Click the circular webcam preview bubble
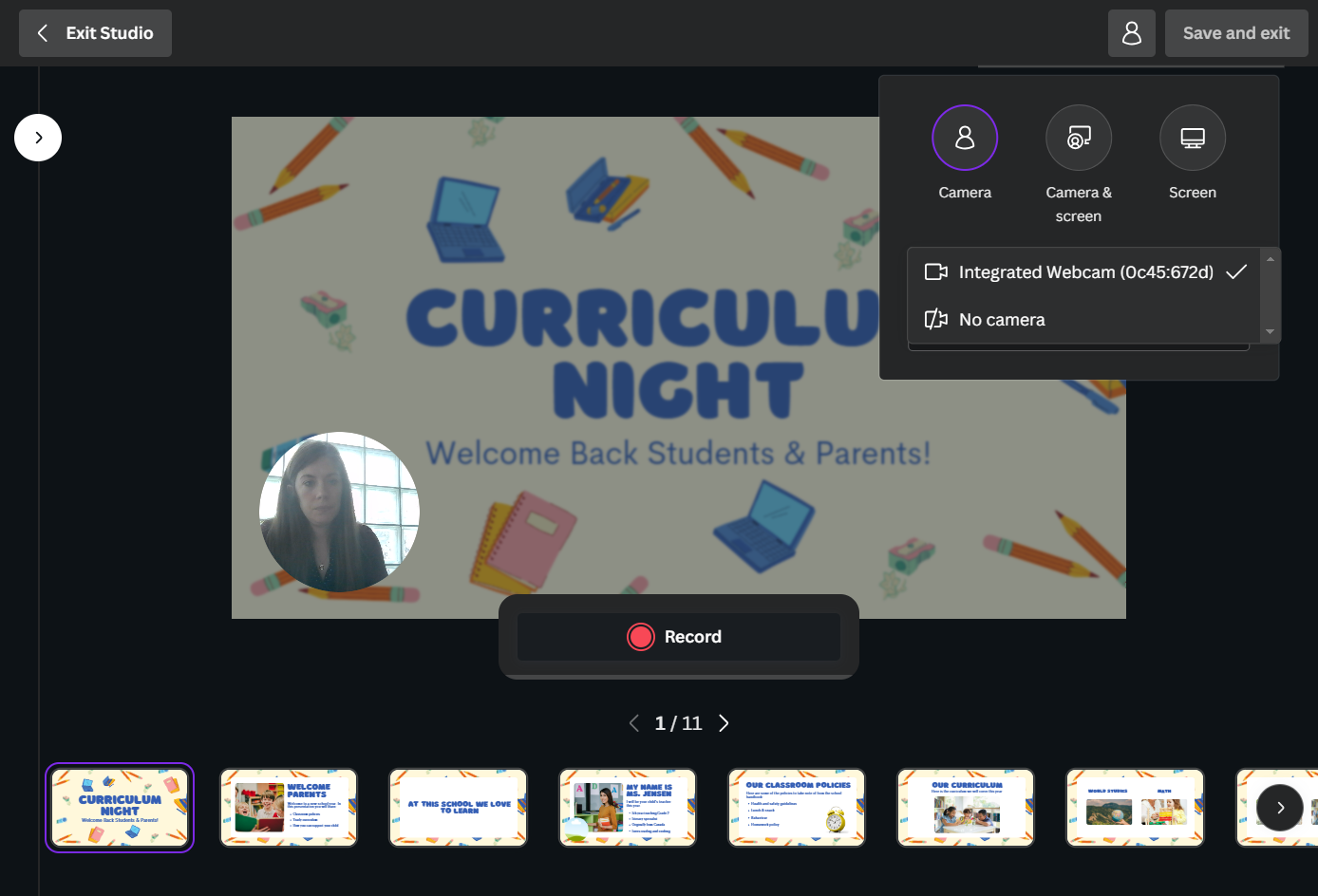Viewport: 1318px width, 896px height. point(339,513)
